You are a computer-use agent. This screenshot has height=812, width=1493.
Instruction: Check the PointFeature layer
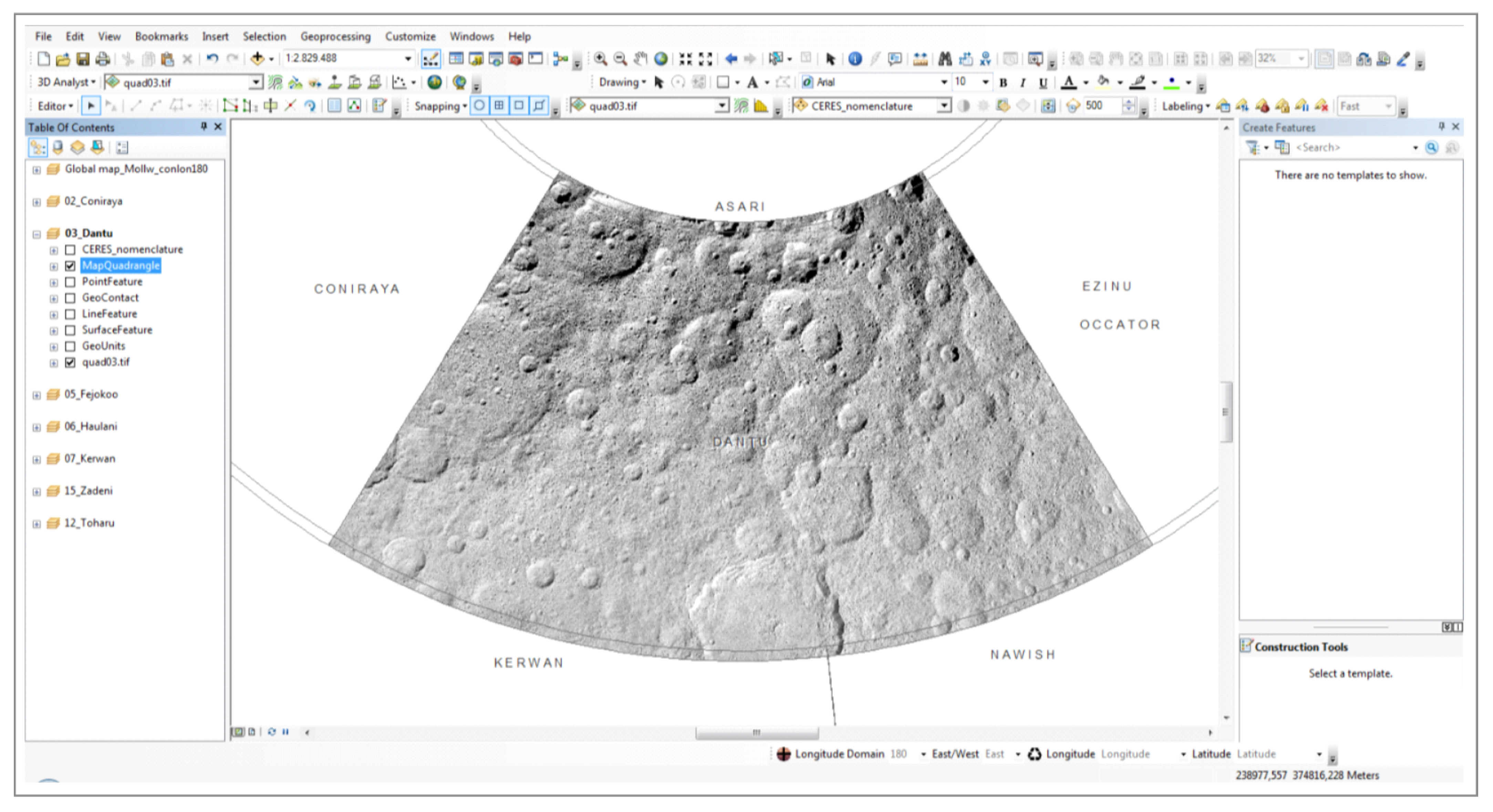tap(70, 282)
